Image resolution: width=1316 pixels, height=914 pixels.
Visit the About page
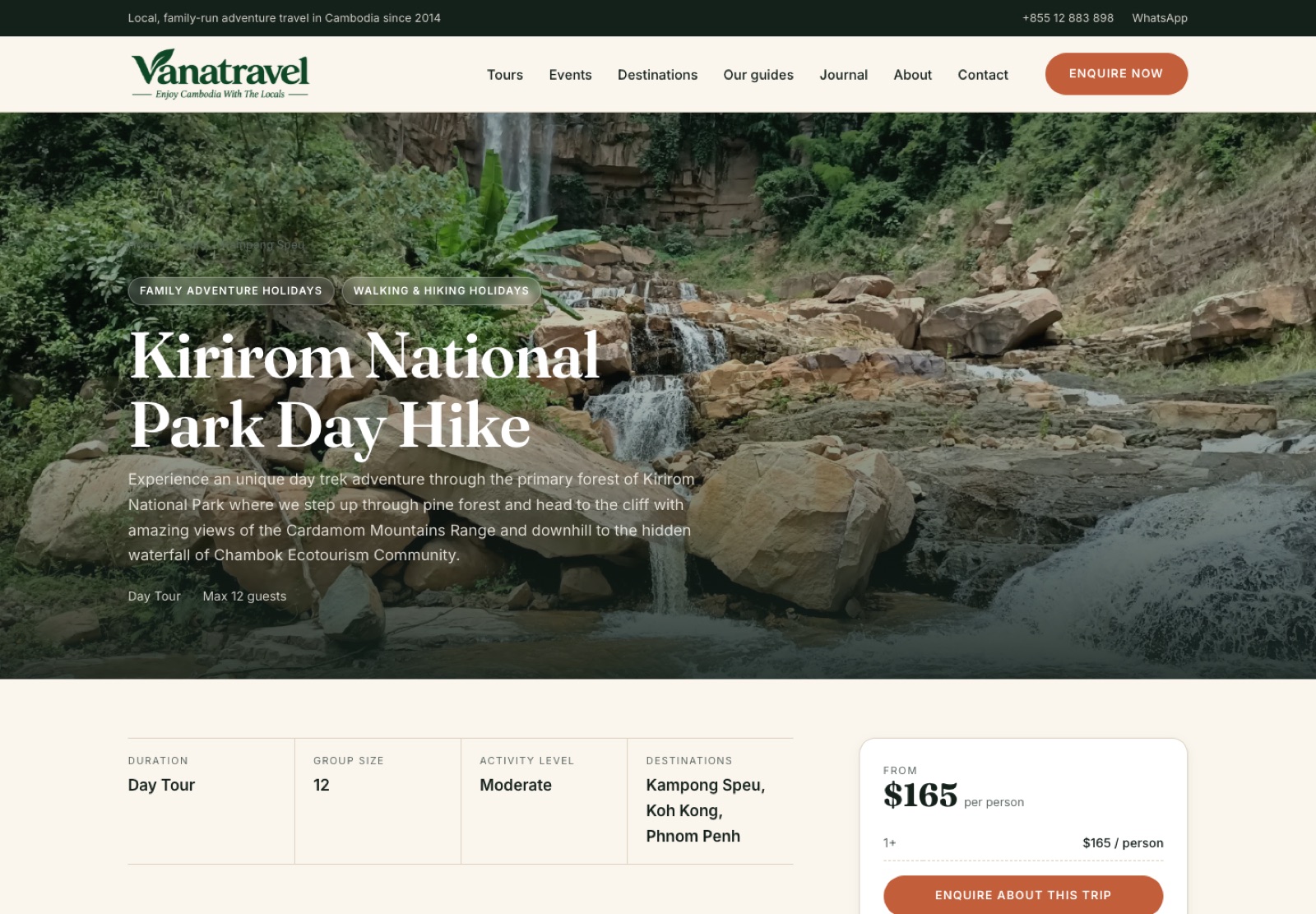[912, 75]
